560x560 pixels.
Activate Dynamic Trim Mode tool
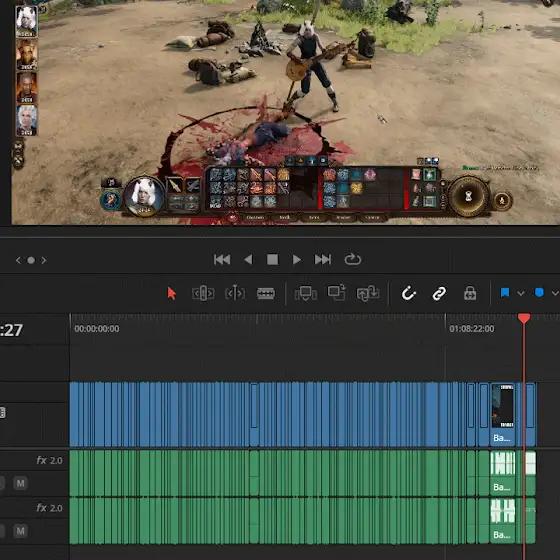coord(235,293)
